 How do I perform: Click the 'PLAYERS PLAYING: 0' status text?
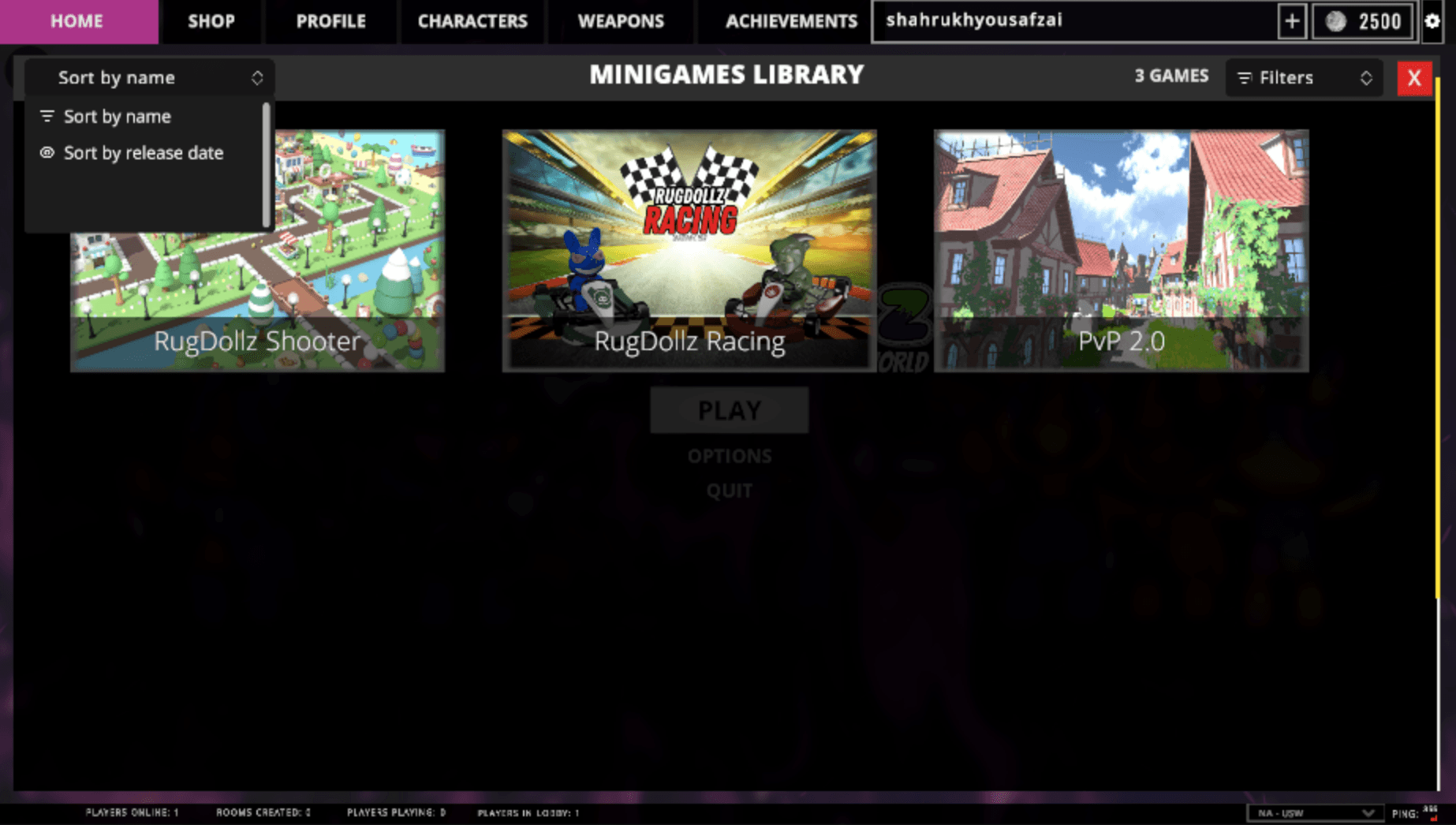click(x=396, y=812)
